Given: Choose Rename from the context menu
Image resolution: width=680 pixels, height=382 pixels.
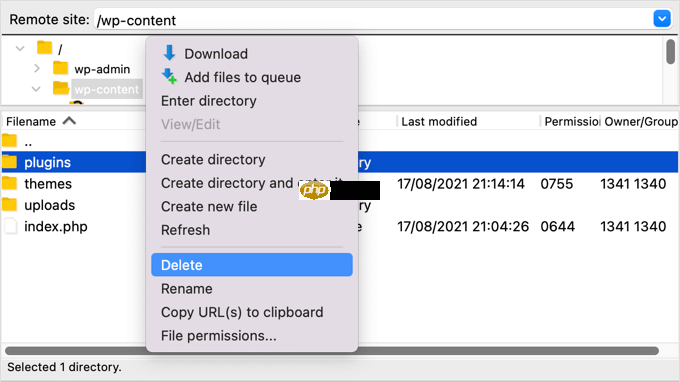Looking at the screenshot, I should (186, 289).
